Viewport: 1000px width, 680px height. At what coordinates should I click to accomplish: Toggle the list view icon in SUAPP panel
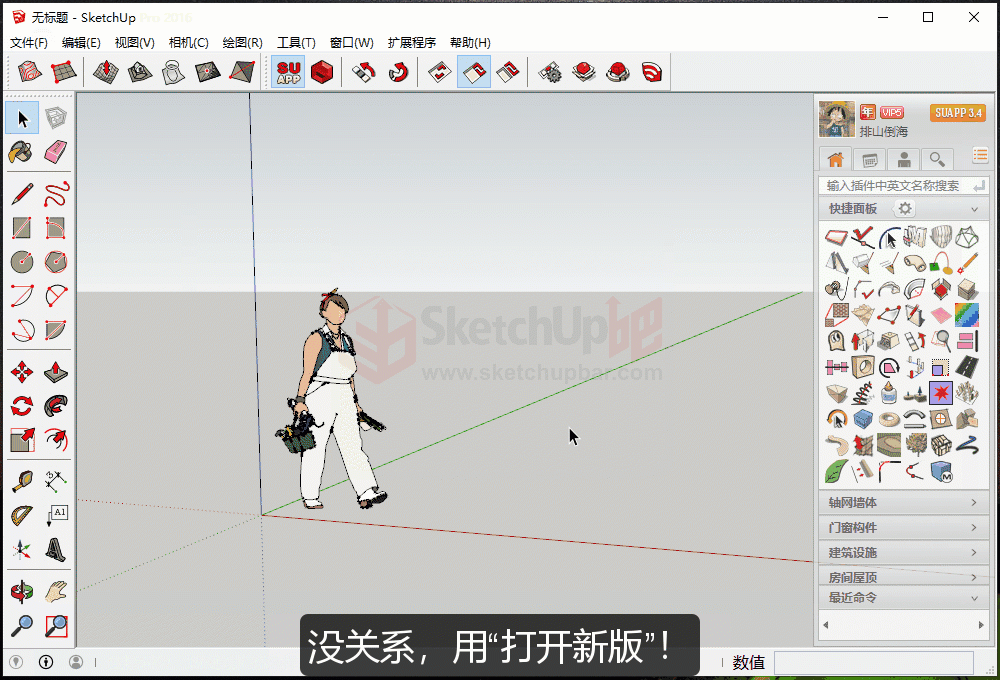pos(980,155)
